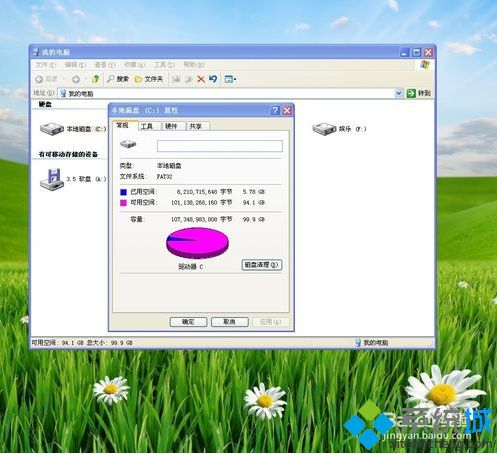Click the 94.1 GB free space value
The image size is (497, 454).
[254, 203]
